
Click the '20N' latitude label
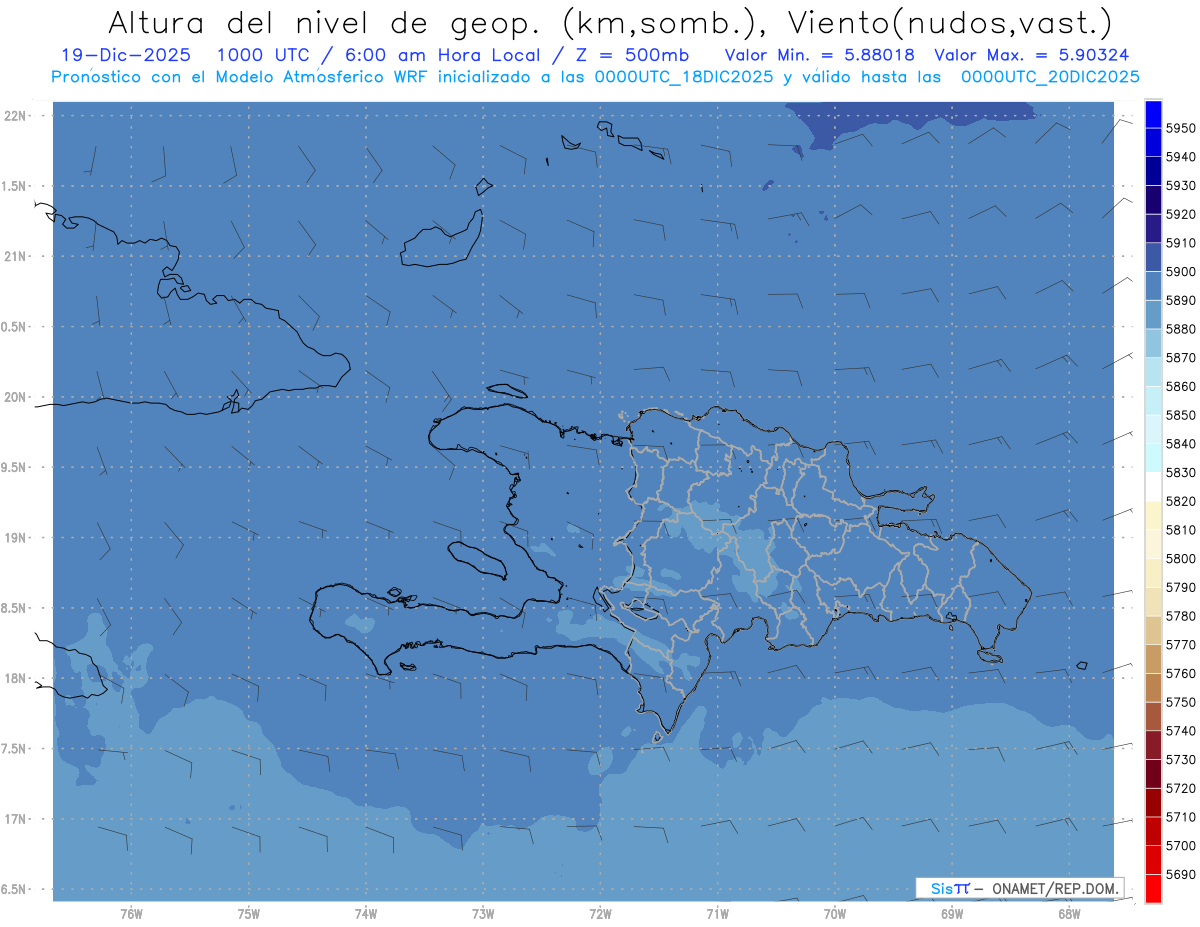tap(15, 397)
